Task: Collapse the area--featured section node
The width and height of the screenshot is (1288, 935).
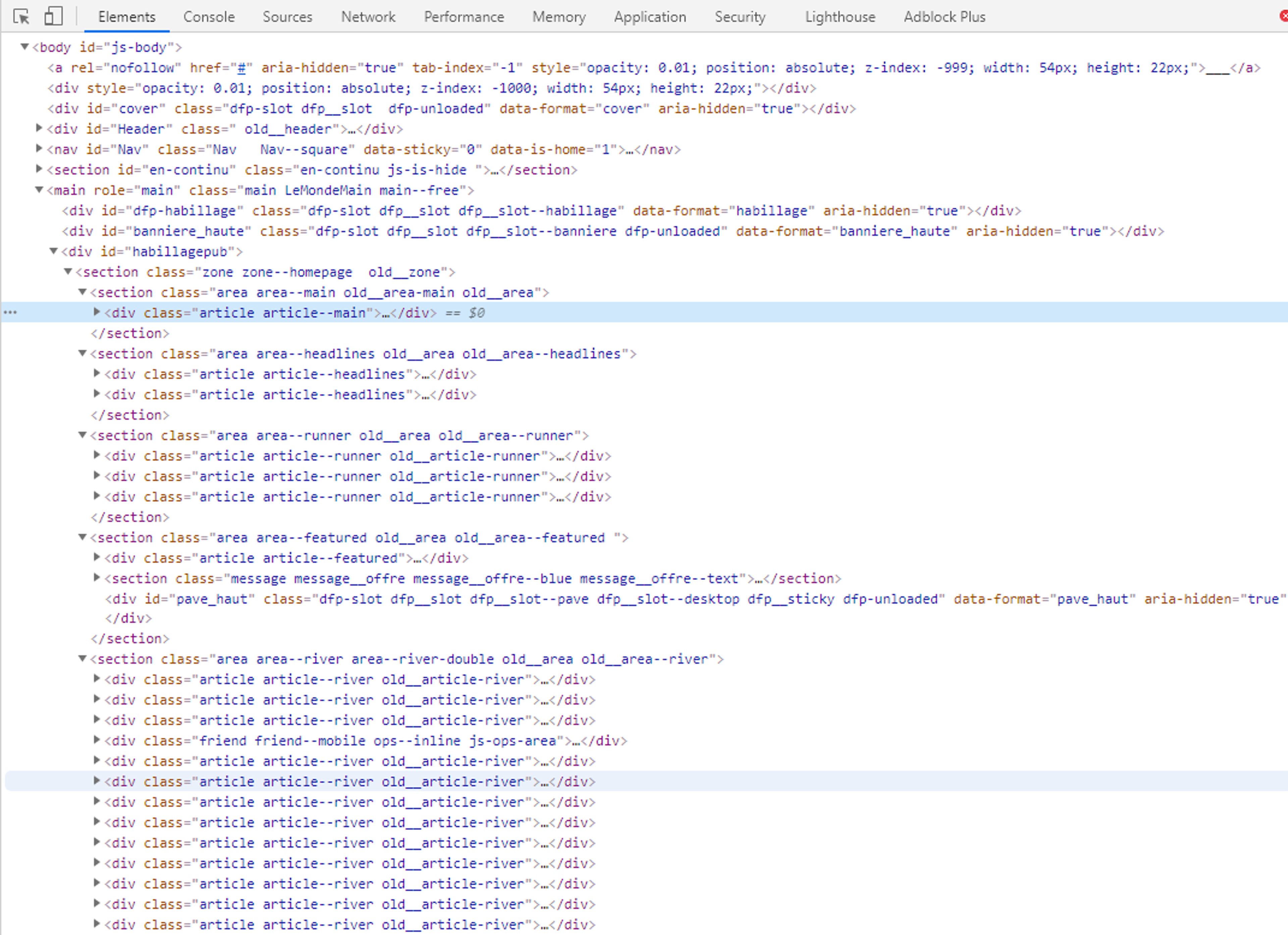Action: pos(83,537)
